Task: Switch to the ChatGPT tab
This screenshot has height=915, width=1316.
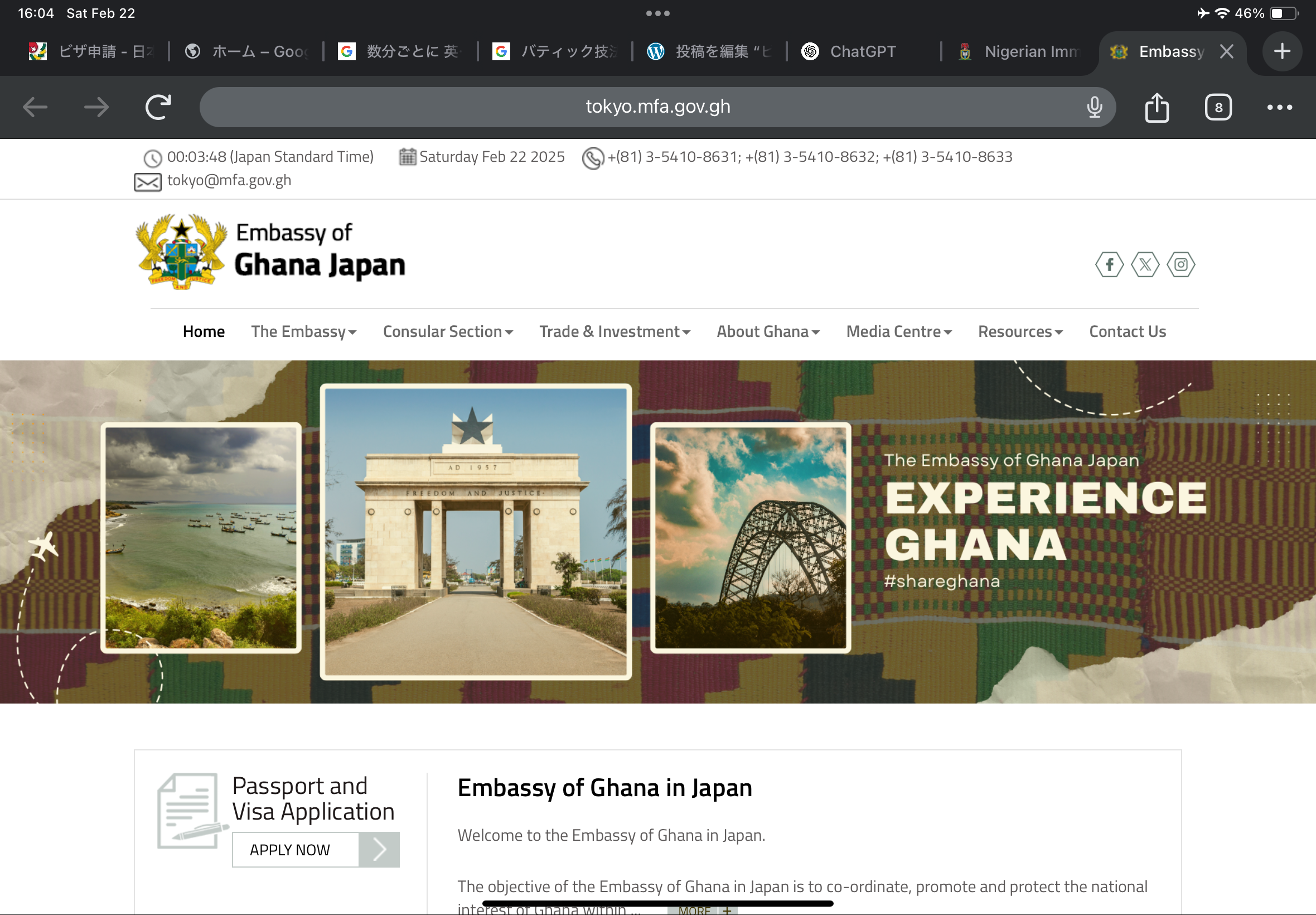Action: pos(861,51)
